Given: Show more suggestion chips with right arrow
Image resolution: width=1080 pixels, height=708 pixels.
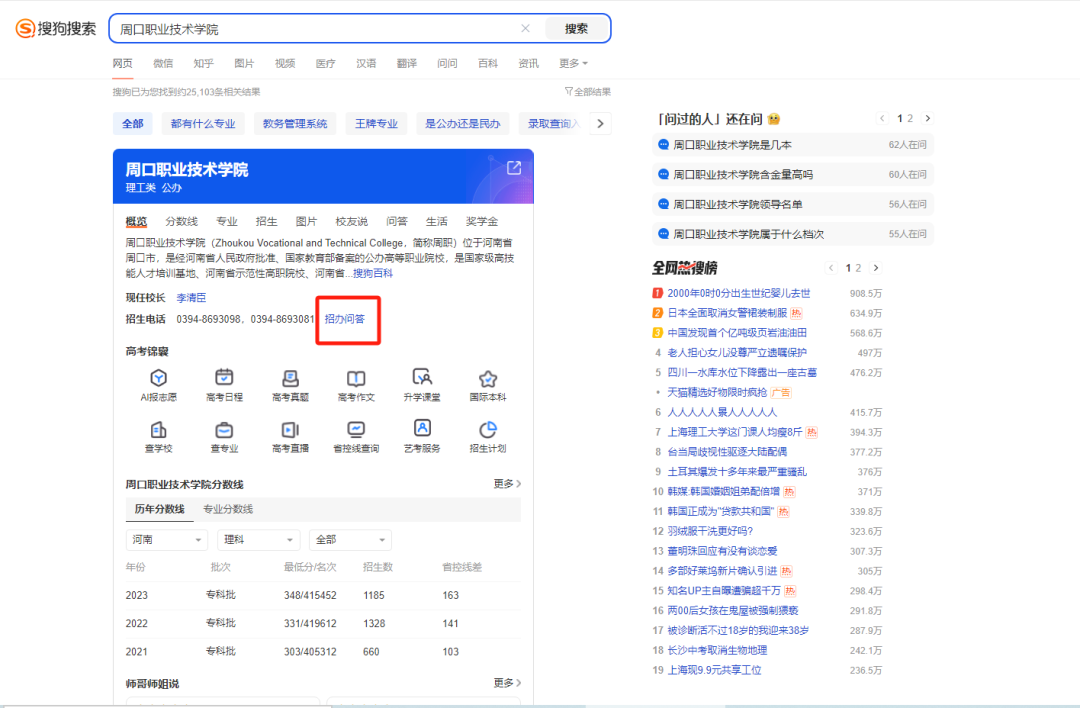Looking at the screenshot, I should tap(601, 124).
